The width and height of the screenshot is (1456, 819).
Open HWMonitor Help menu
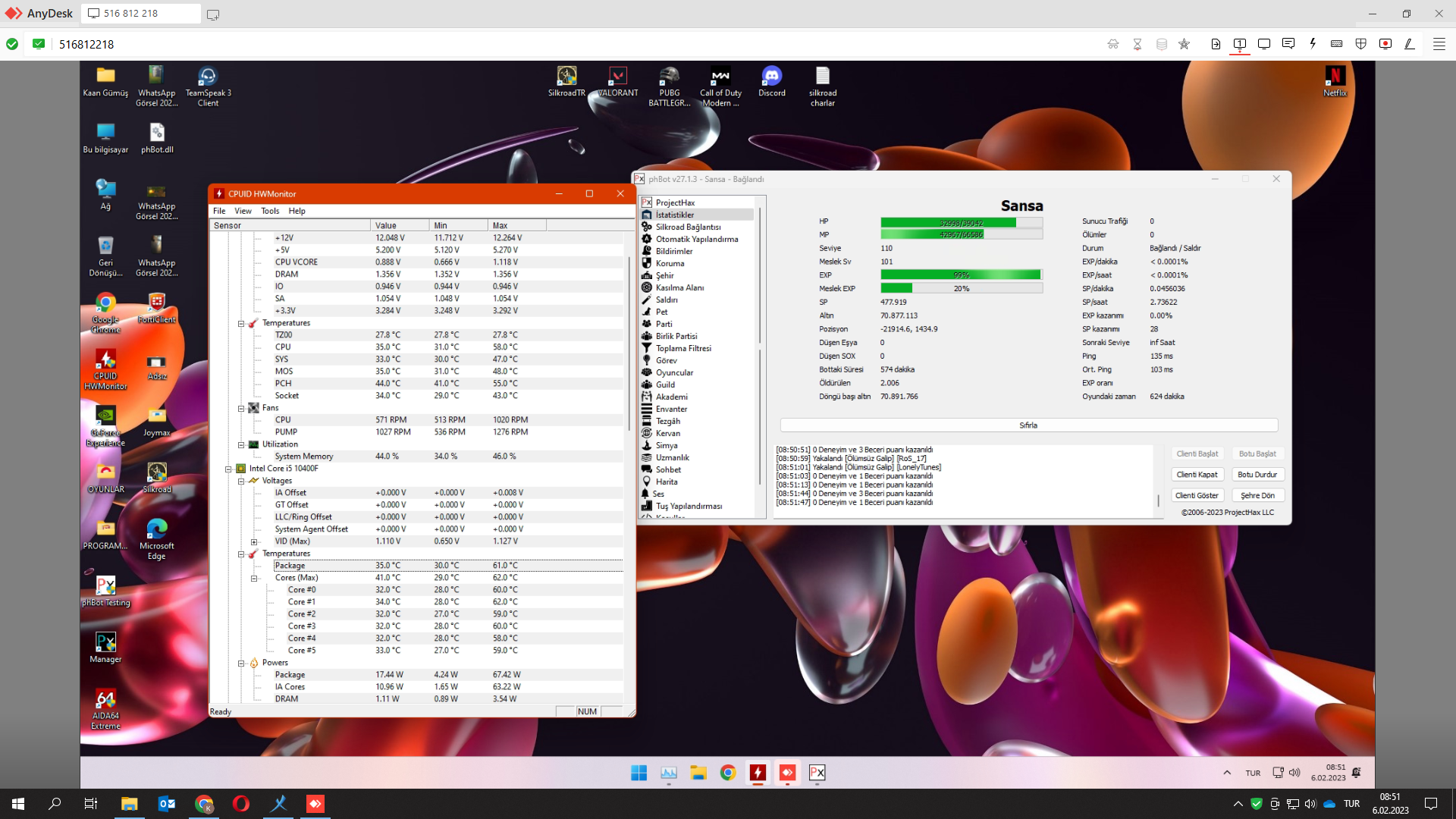[297, 211]
